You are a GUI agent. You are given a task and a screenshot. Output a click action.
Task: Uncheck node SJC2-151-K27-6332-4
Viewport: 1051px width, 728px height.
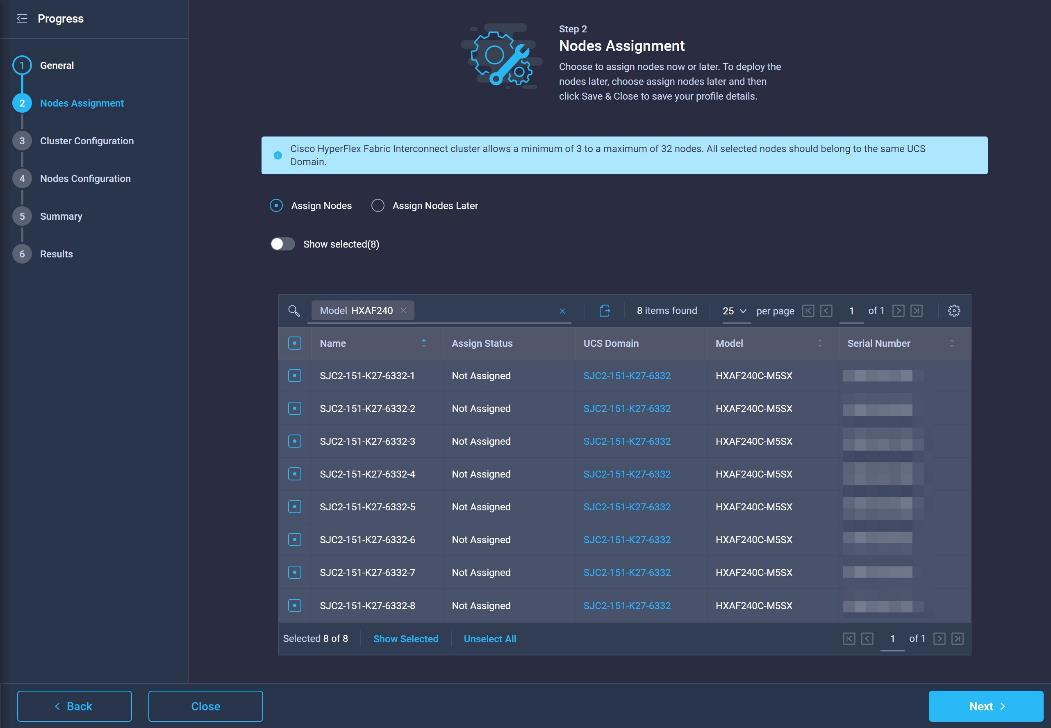tap(294, 474)
